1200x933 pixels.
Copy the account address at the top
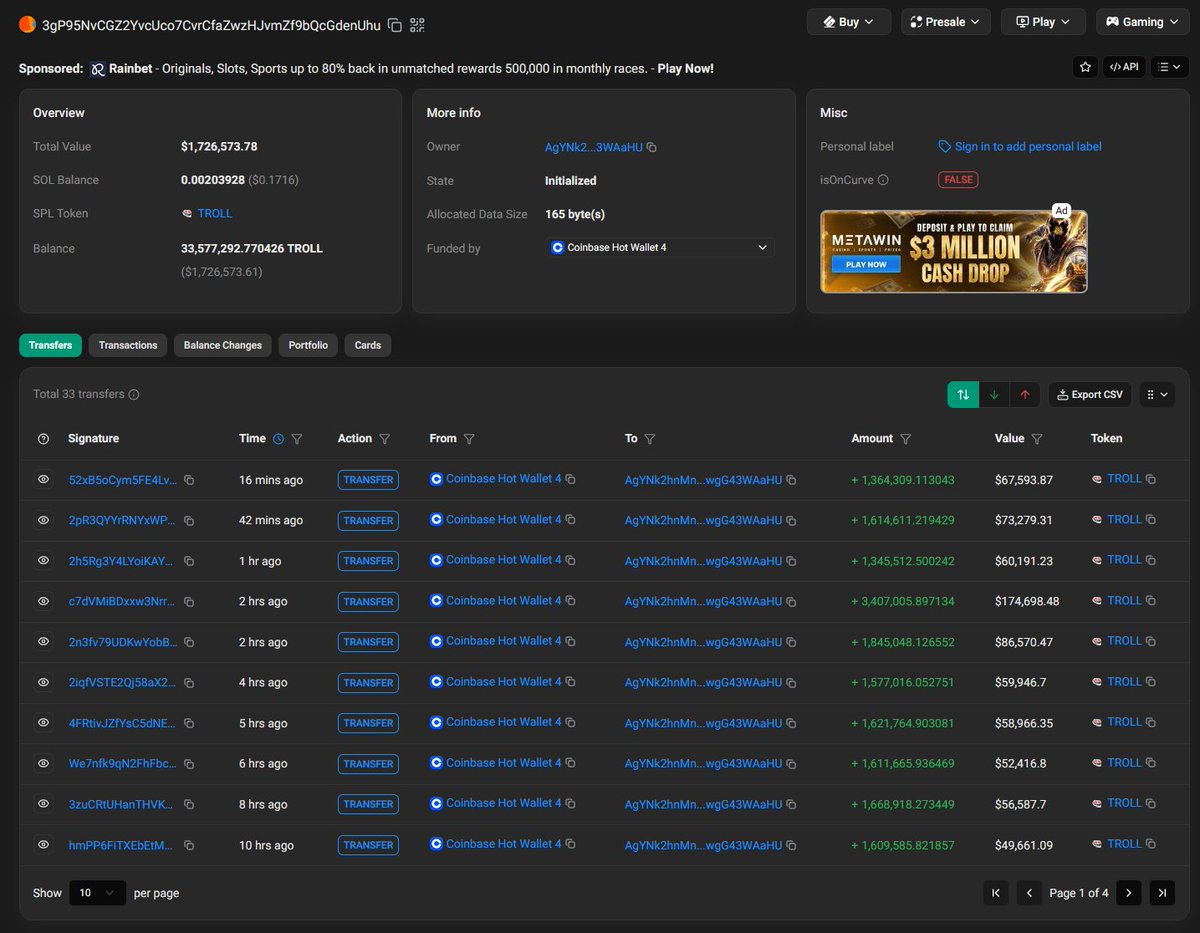point(395,24)
